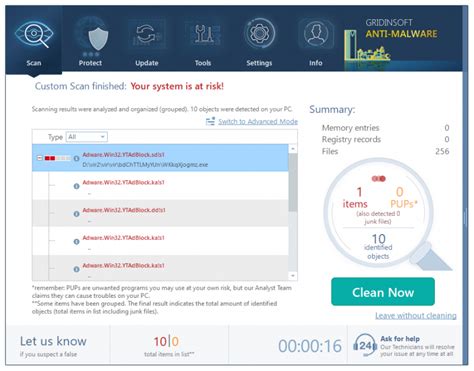Click Leave without cleaning link
This screenshot has width=474, height=371.
416,315
